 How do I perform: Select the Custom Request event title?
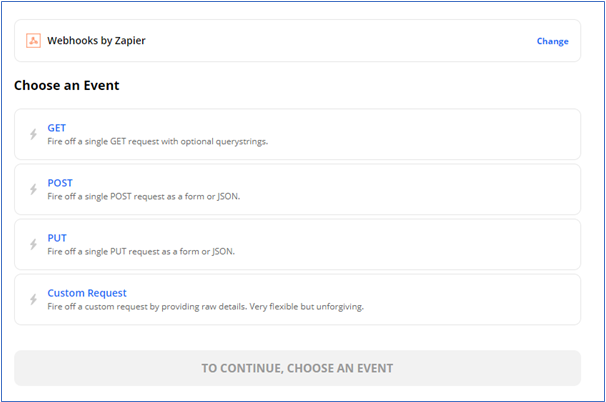click(87, 293)
